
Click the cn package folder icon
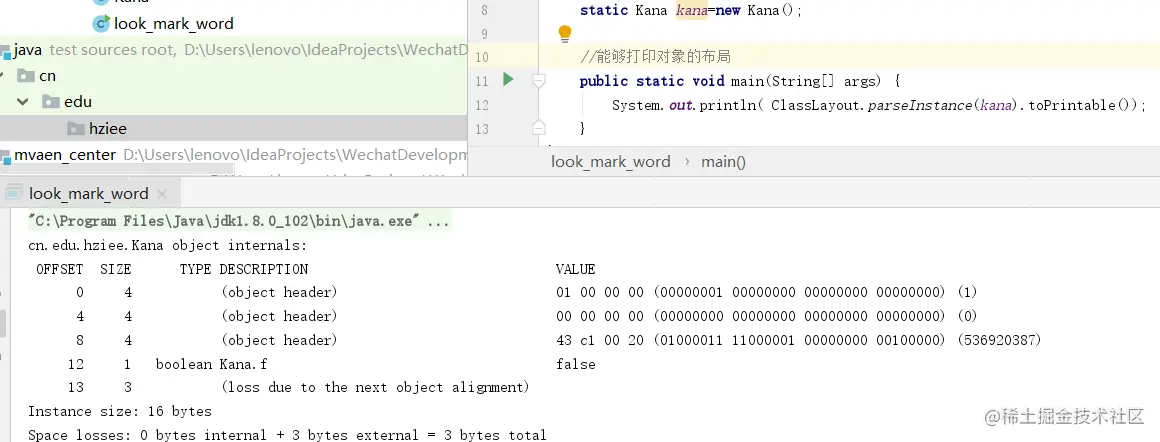point(26,76)
